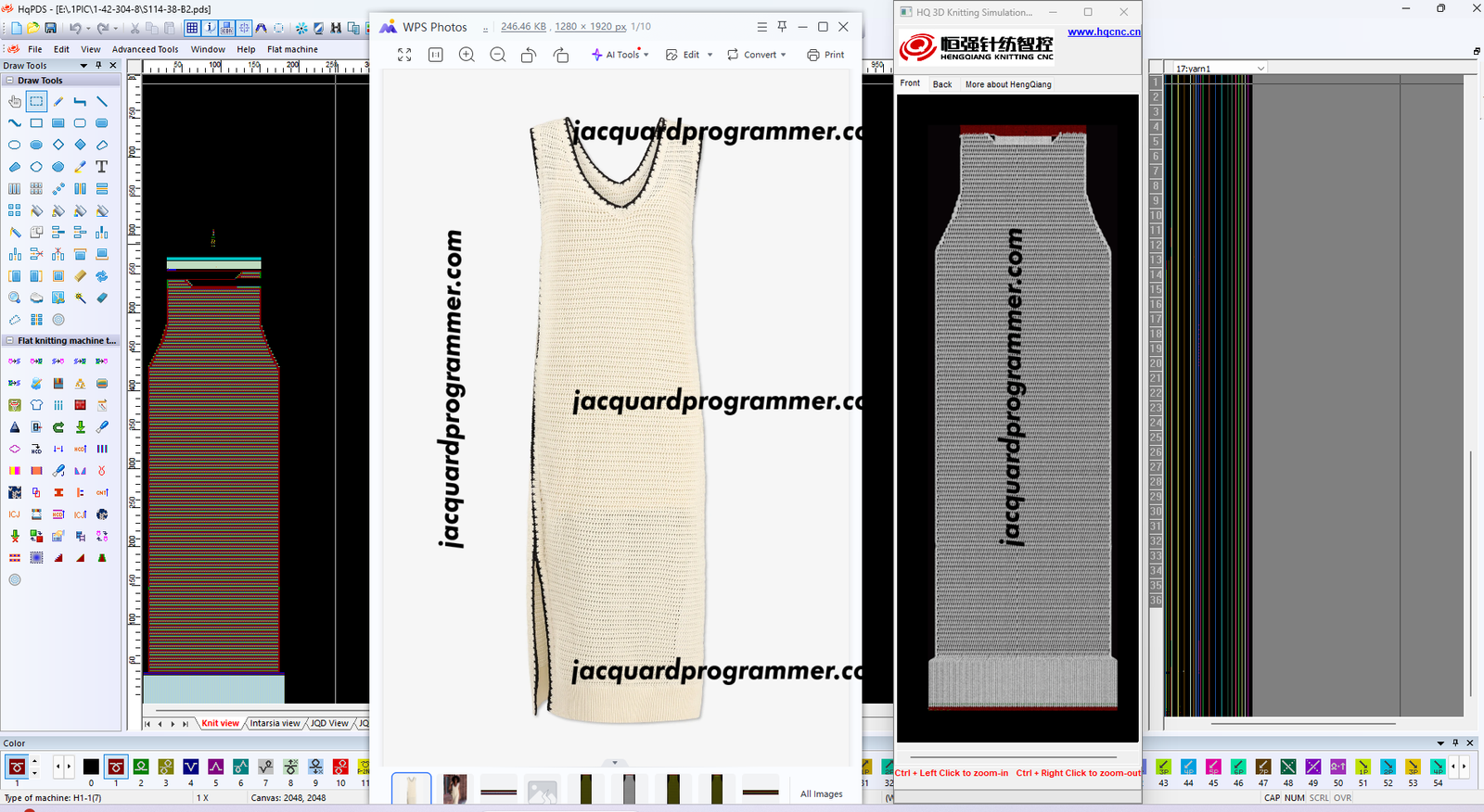The height and width of the screenshot is (812, 1484).
Task: Zoom in on the photo in WPS Photos
Action: click(467, 55)
